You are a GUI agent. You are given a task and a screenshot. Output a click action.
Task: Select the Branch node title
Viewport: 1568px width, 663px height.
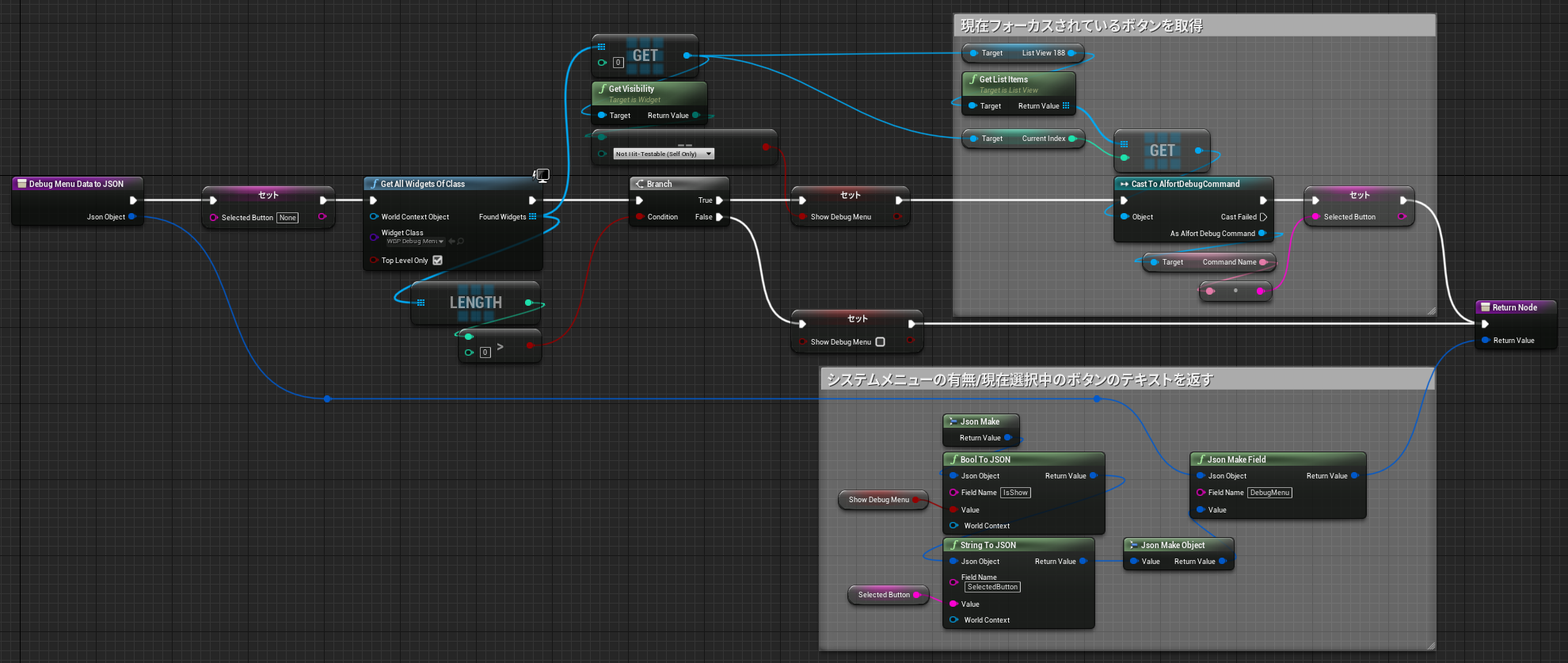659,184
